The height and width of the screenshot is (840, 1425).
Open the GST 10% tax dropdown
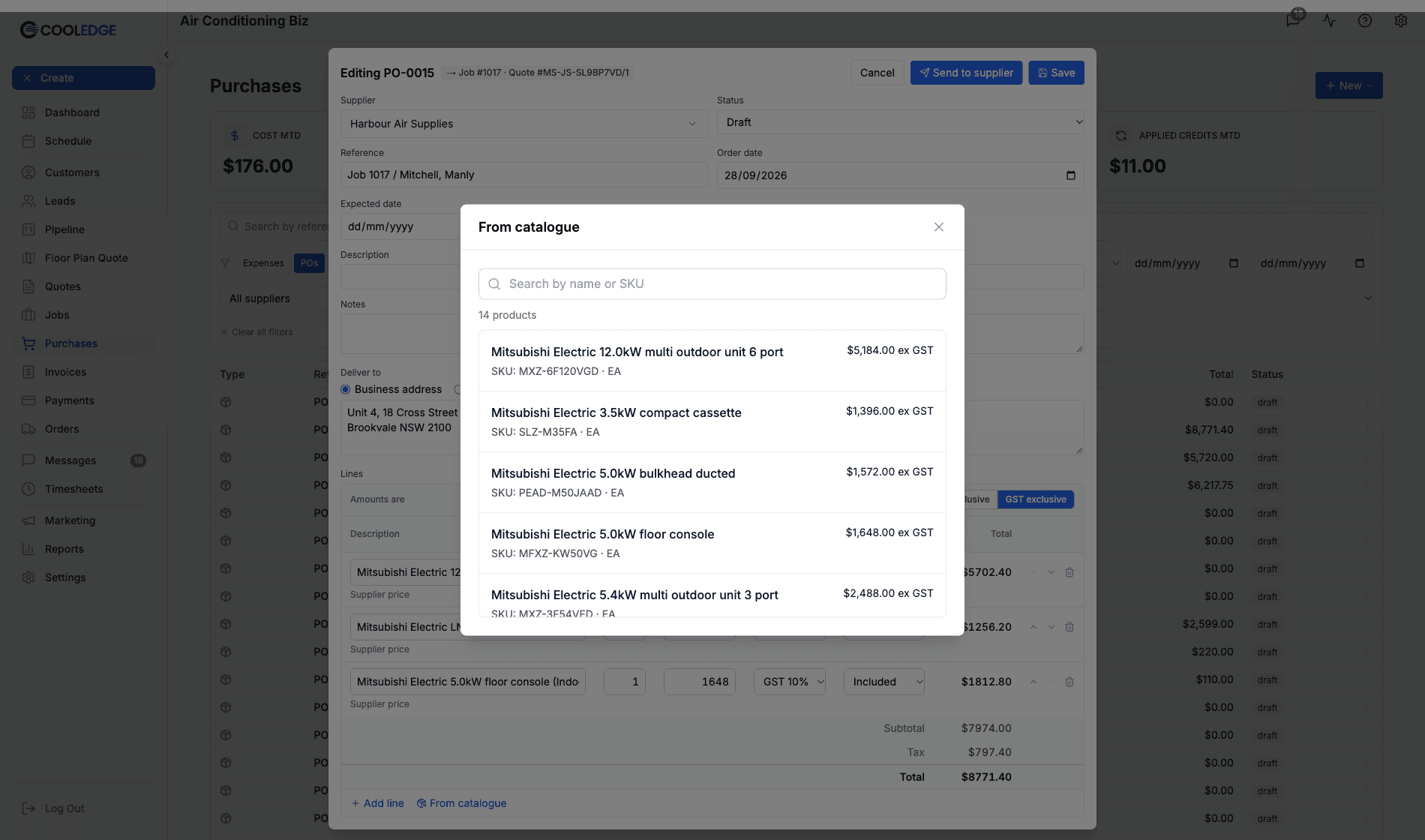[x=789, y=682]
